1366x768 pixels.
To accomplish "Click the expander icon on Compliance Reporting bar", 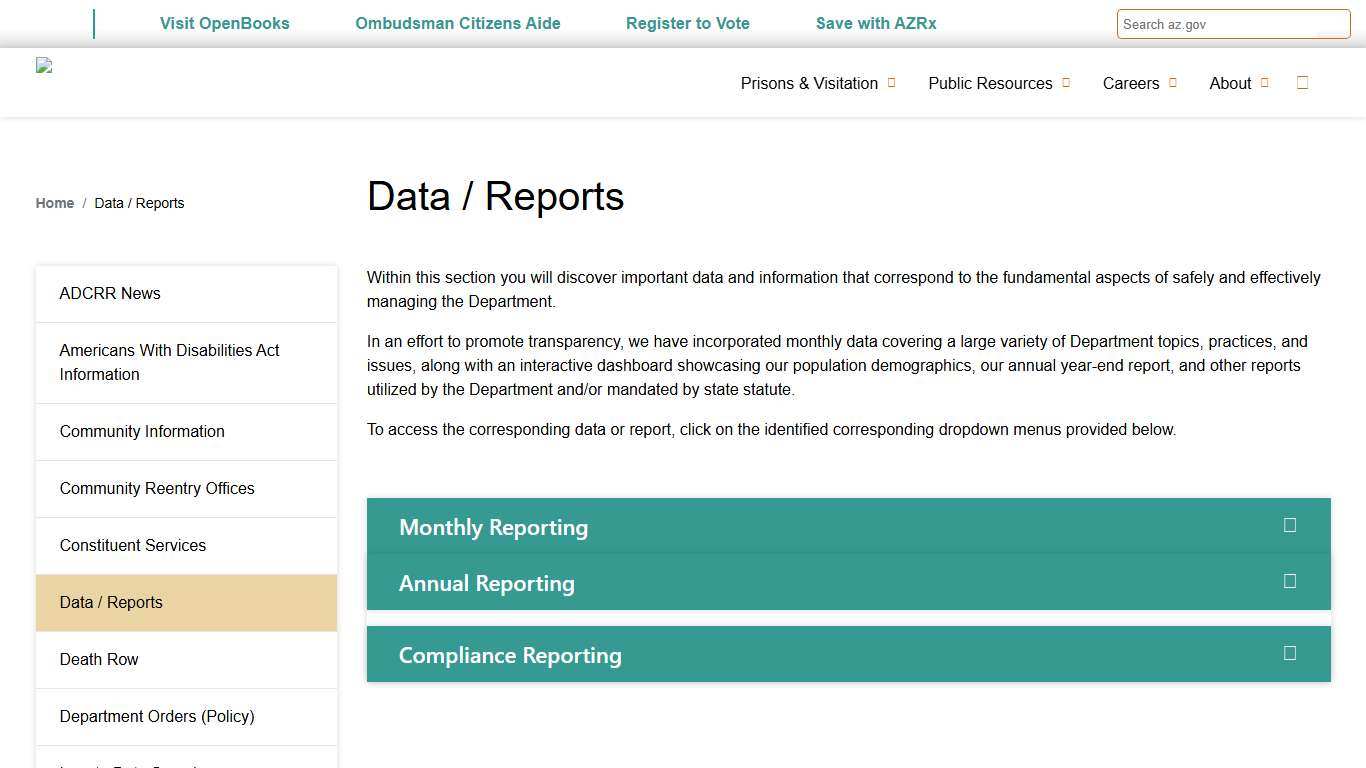I will point(1289,653).
